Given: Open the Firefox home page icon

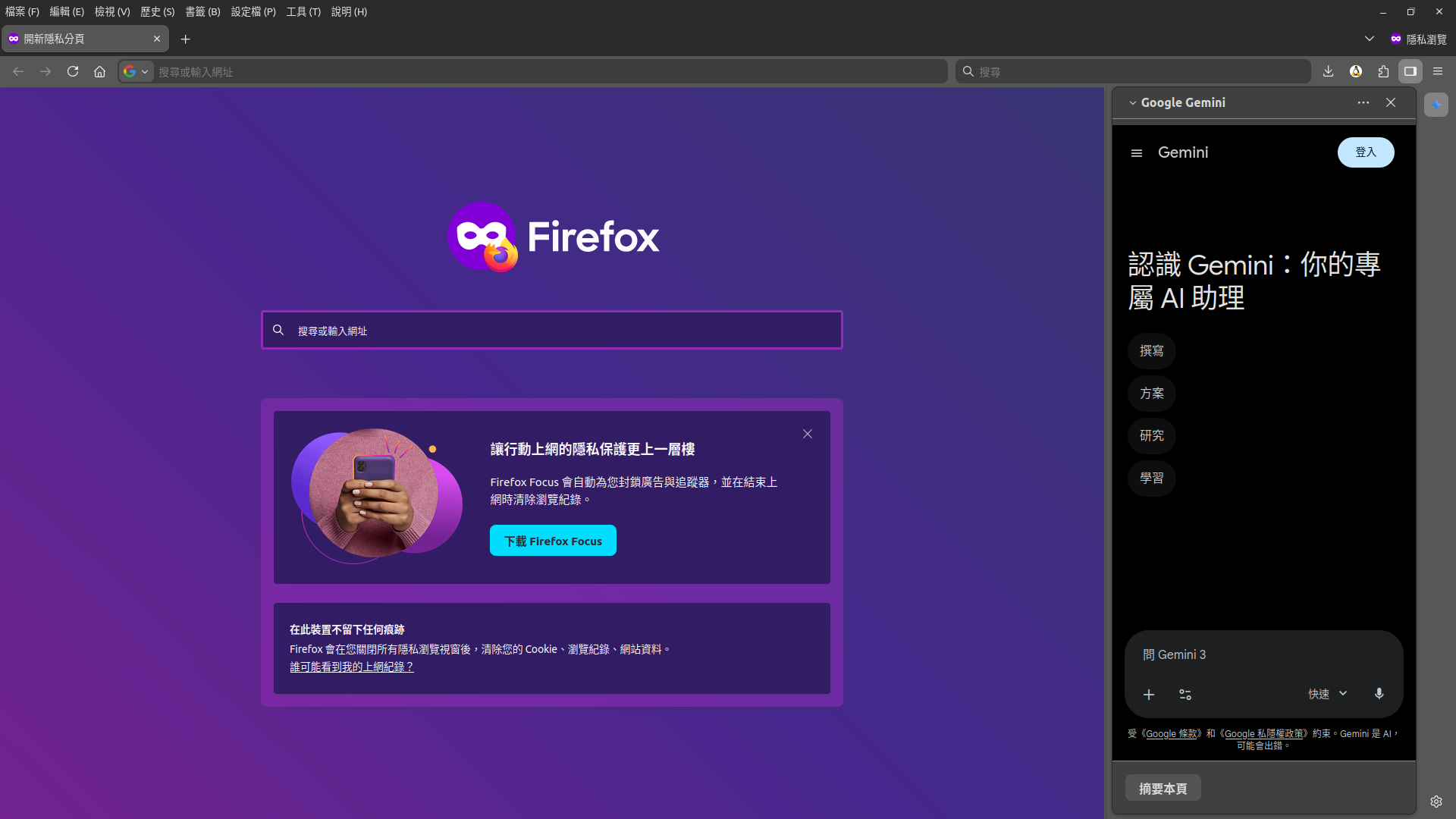Looking at the screenshot, I should (99, 71).
